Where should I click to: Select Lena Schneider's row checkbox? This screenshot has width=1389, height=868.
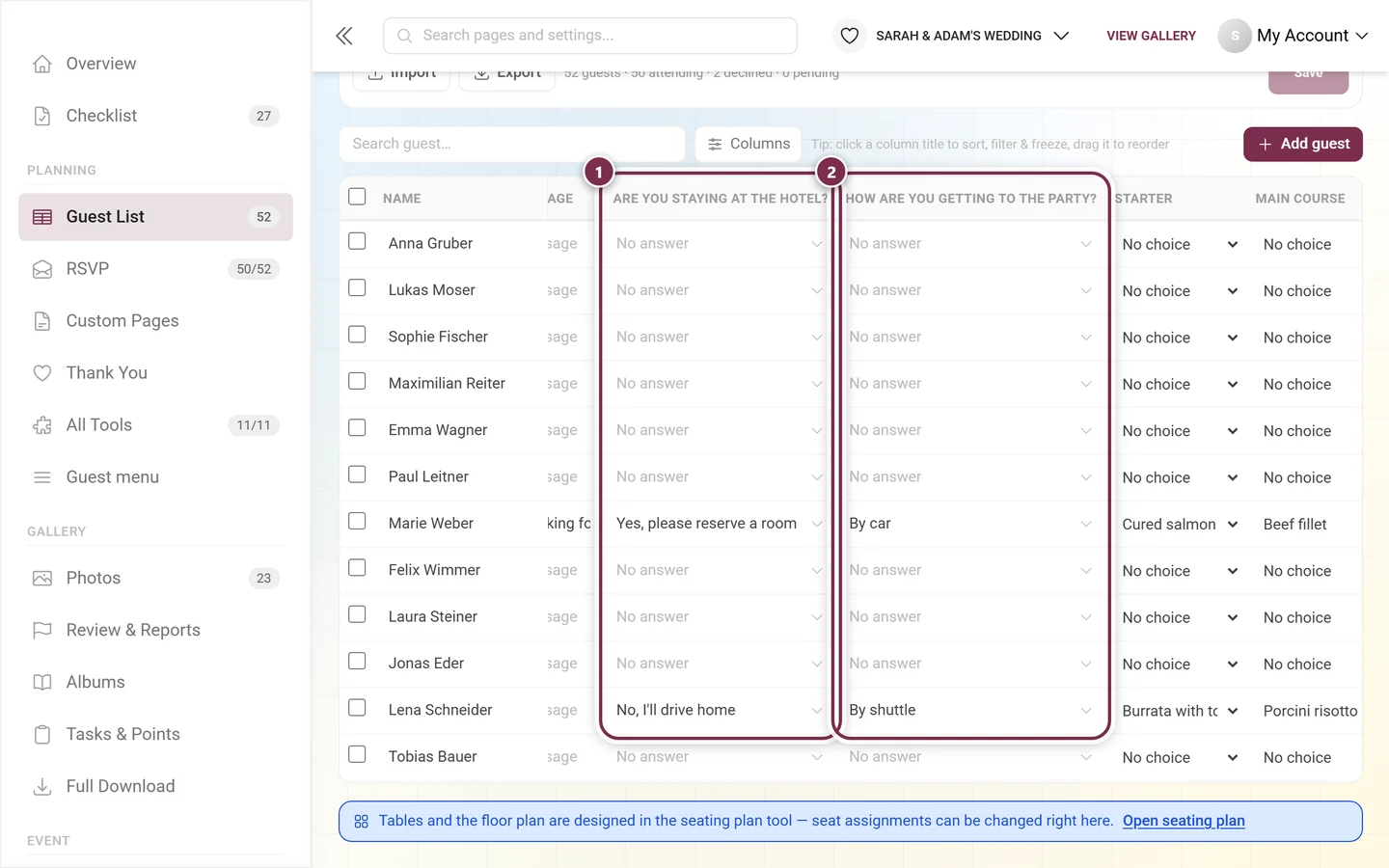357,708
